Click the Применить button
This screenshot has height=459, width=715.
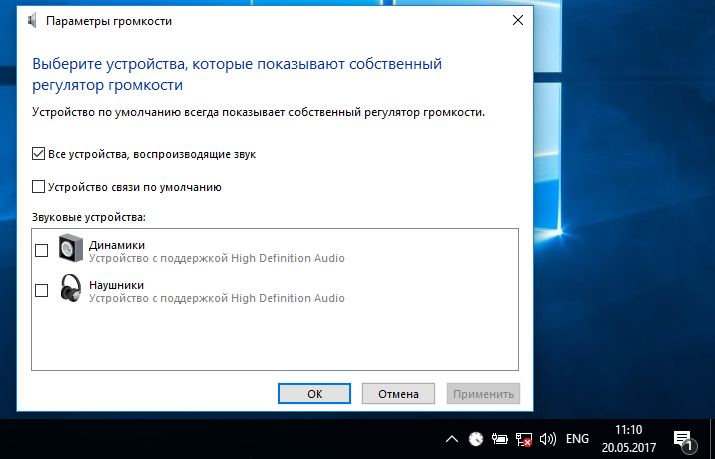483,393
